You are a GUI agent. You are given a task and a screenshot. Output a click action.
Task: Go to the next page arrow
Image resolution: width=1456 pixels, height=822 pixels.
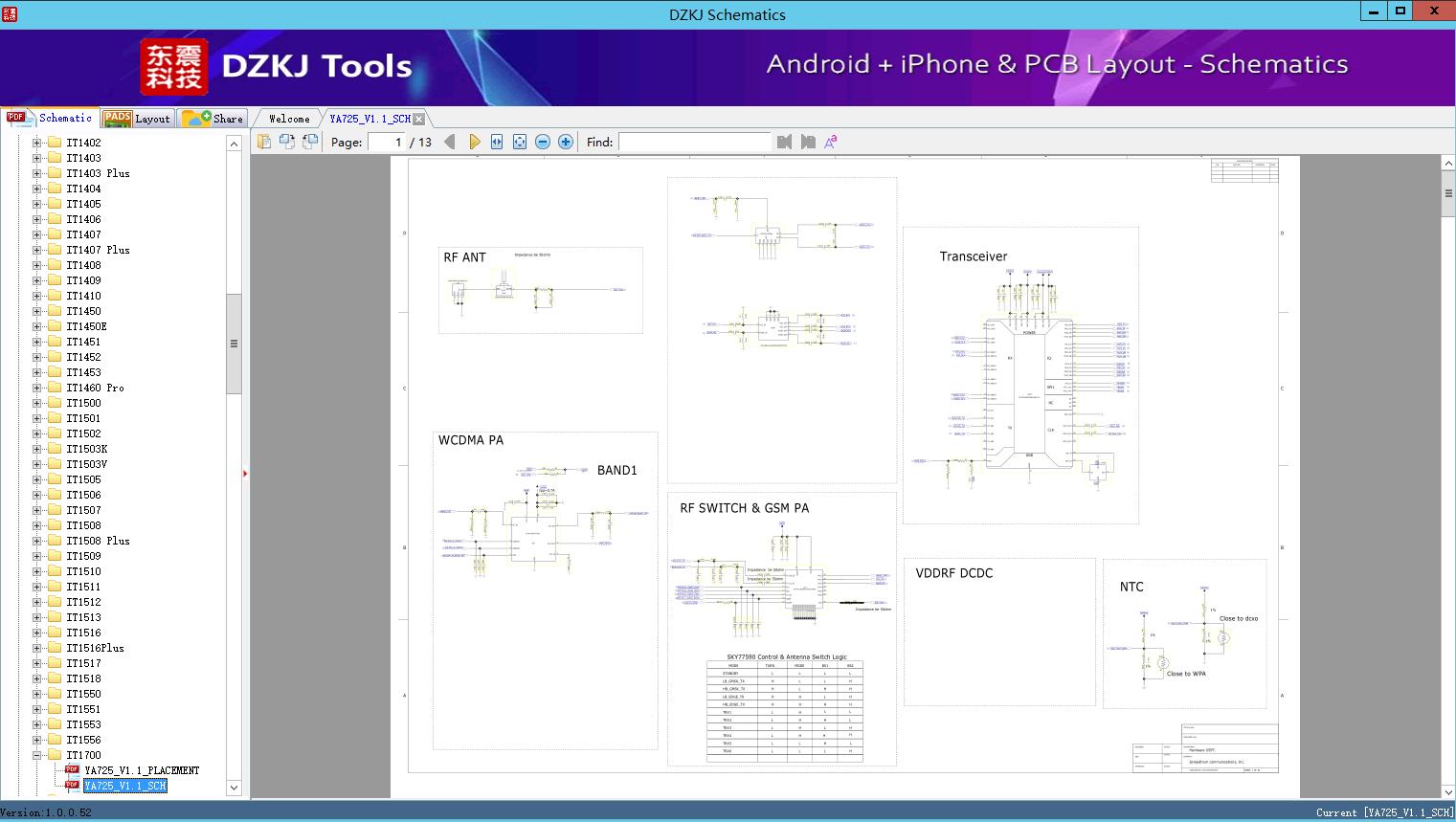[474, 142]
